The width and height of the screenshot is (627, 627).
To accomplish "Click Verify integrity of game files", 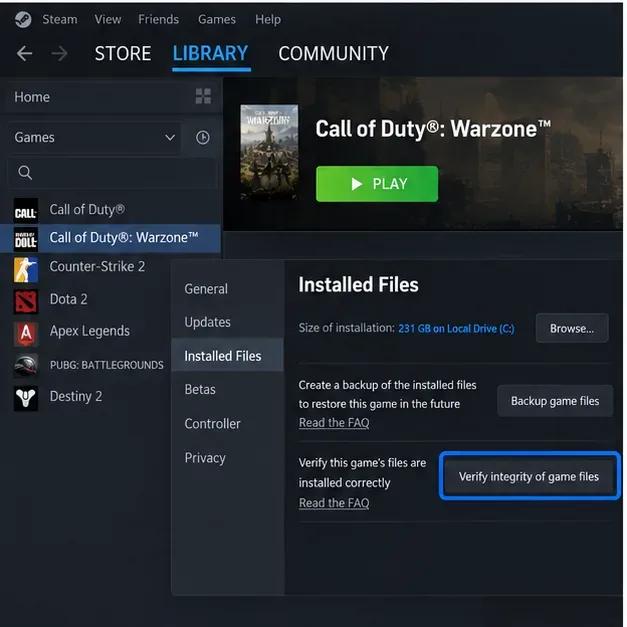I will (529, 477).
